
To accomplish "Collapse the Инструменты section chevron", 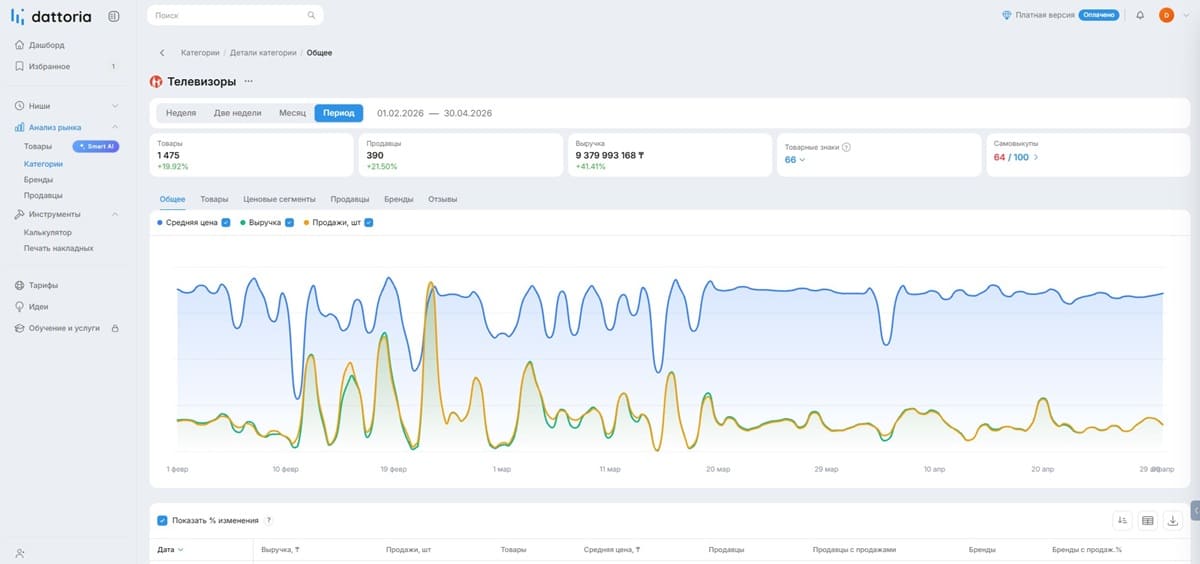I will 115,214.
